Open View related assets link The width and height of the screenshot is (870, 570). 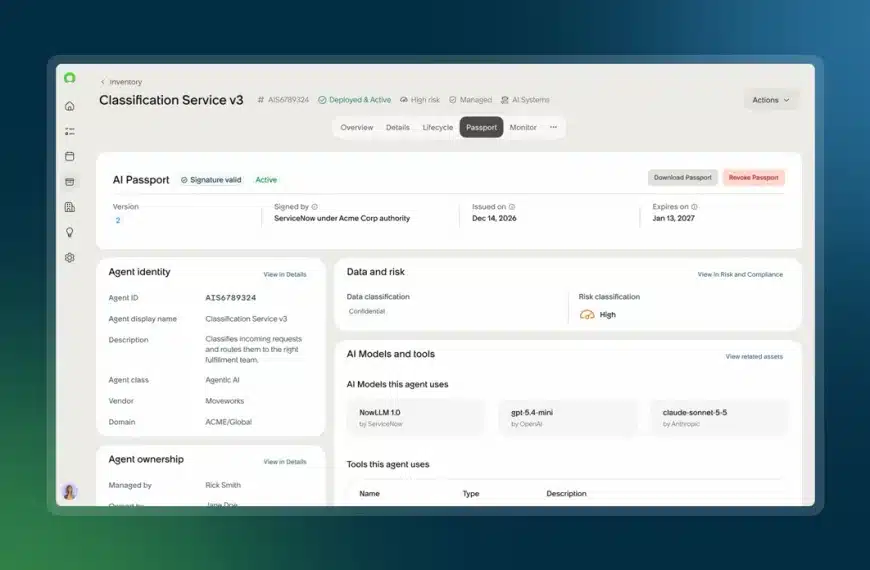pos(754,356)
